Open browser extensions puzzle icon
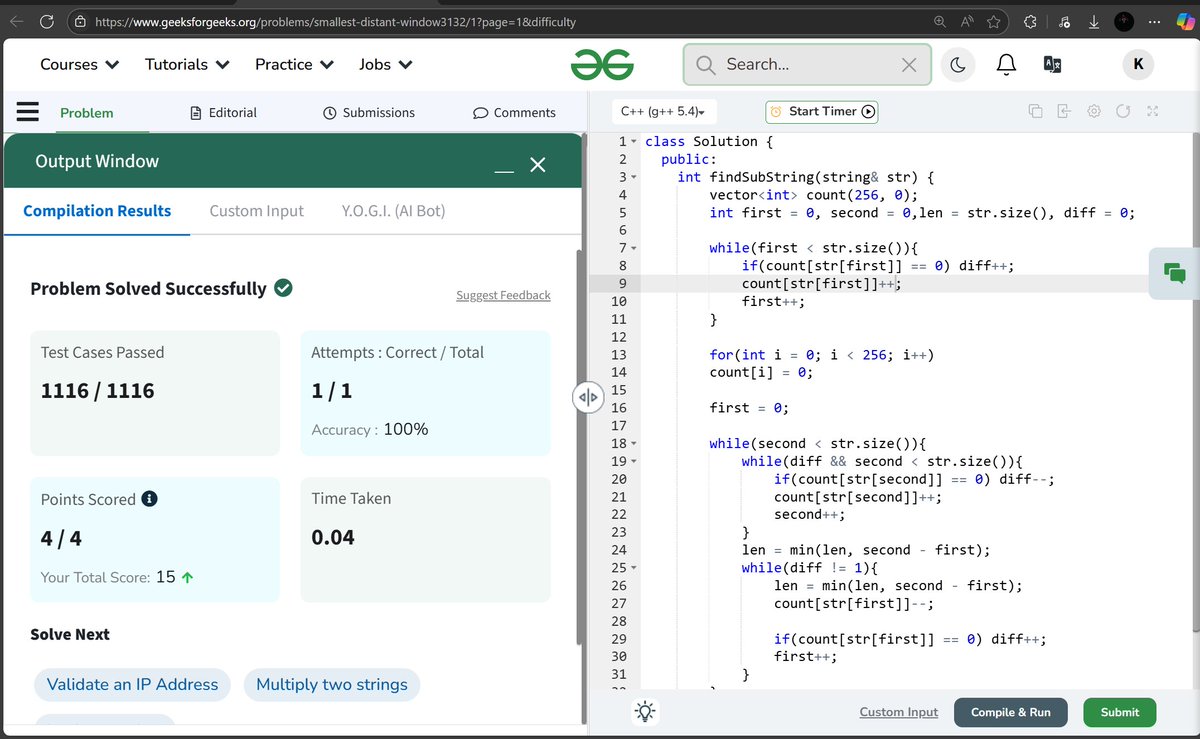 tap(1031, 21)
